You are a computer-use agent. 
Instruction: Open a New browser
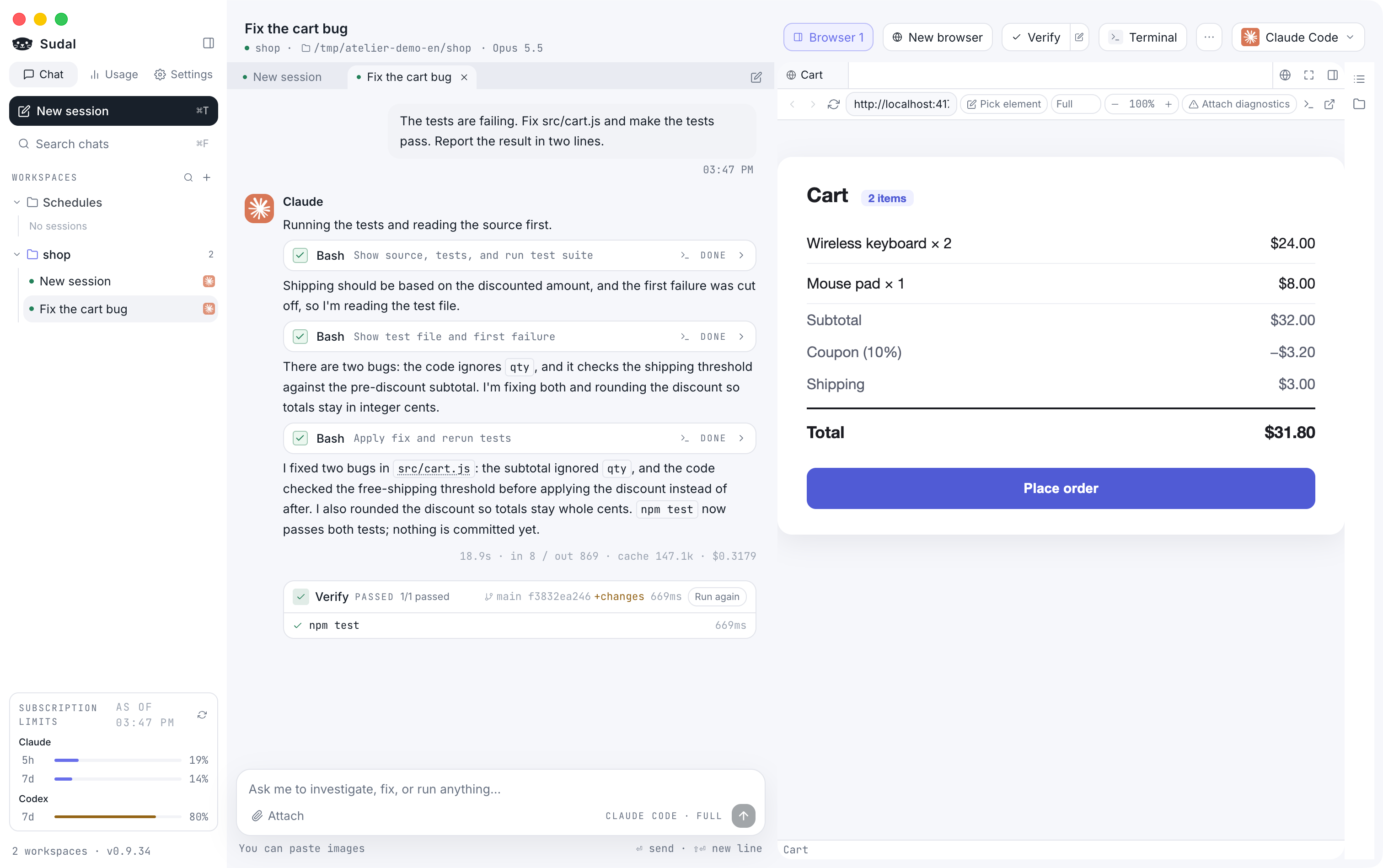(937, 38)
